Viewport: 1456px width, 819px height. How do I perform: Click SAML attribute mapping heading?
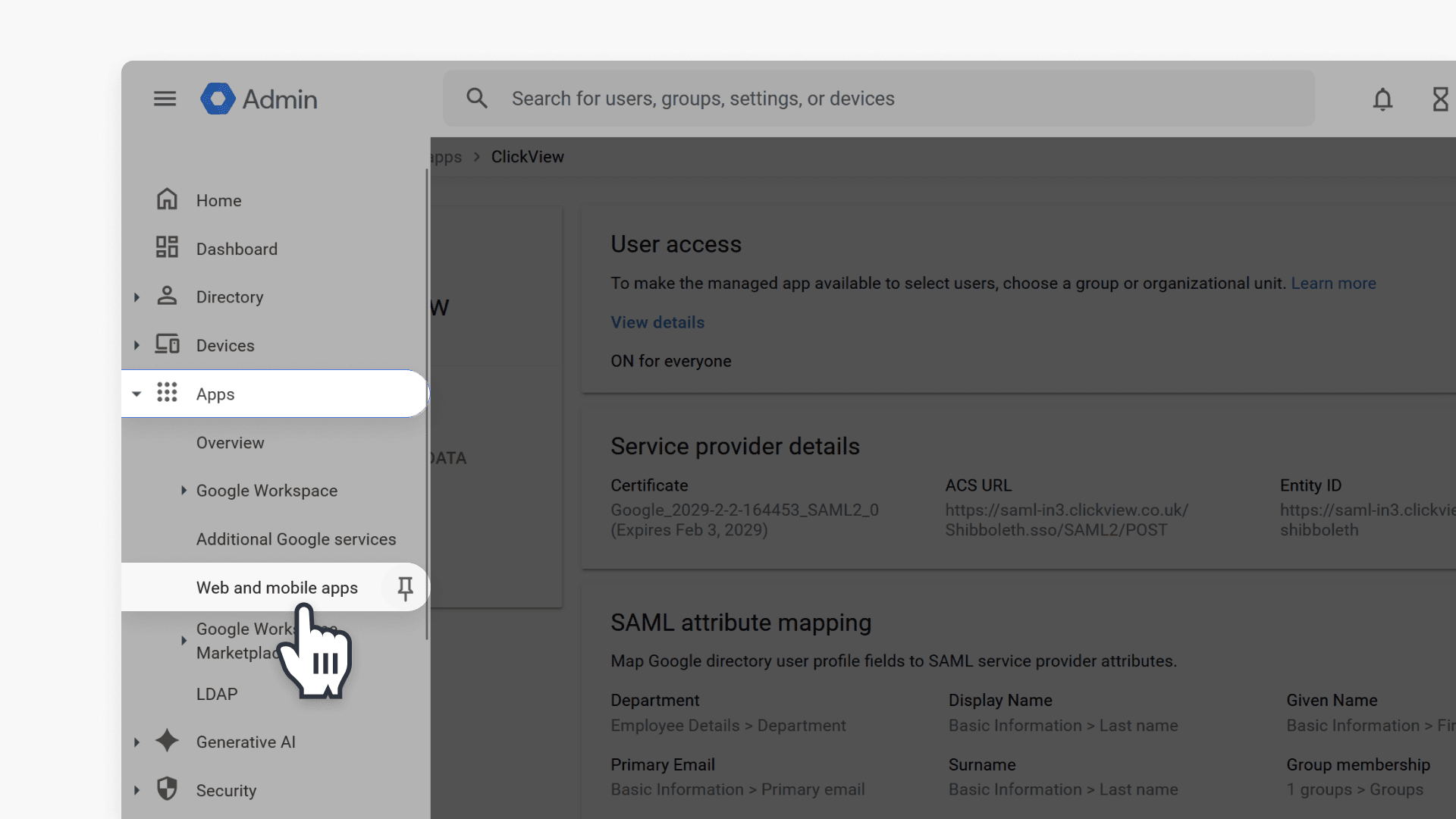coord(741,623)
